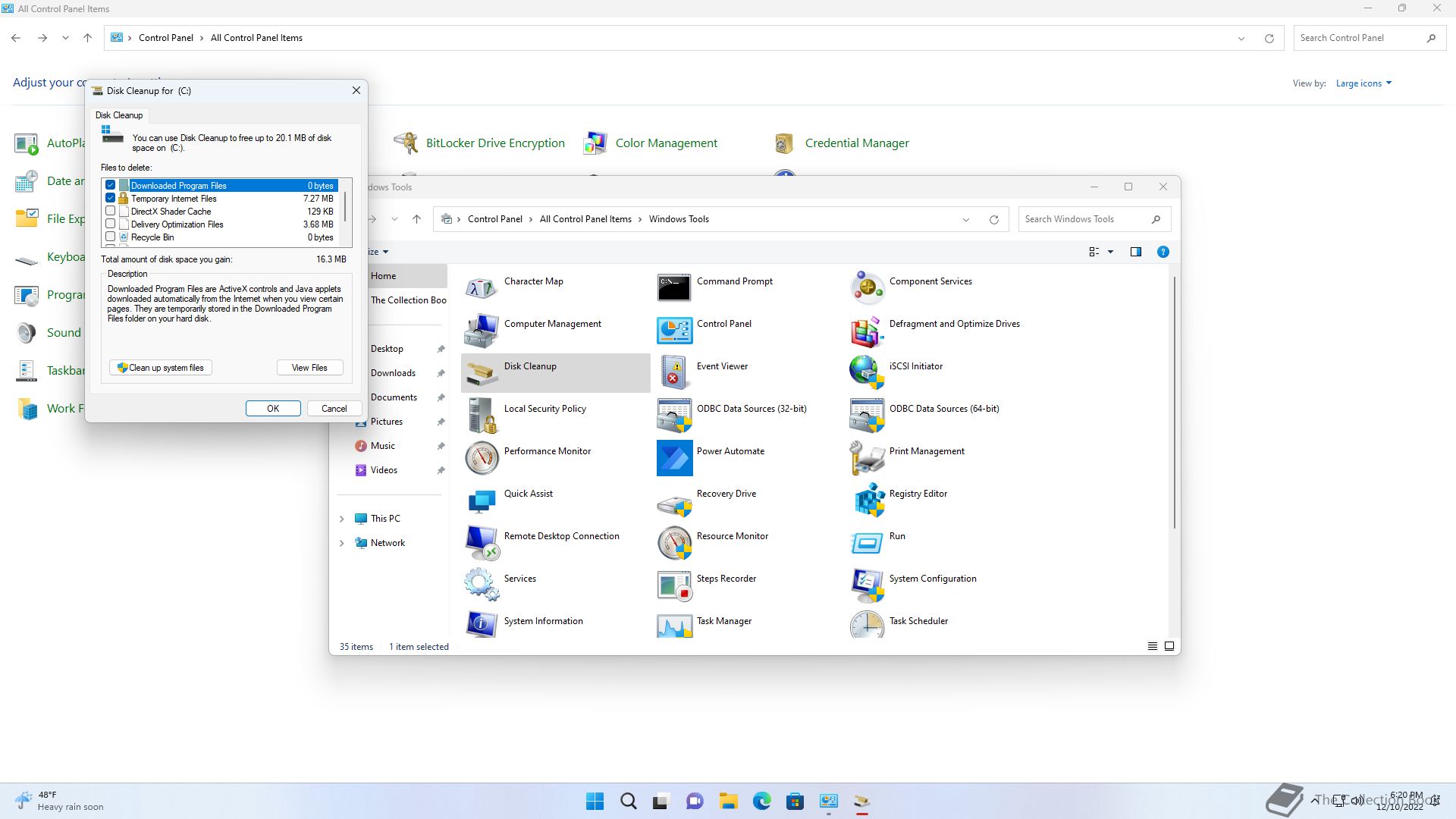Viewport: 1456px width, 819px height.
Task: Open Steps Recorder icon
Action: tap(674, 585)
